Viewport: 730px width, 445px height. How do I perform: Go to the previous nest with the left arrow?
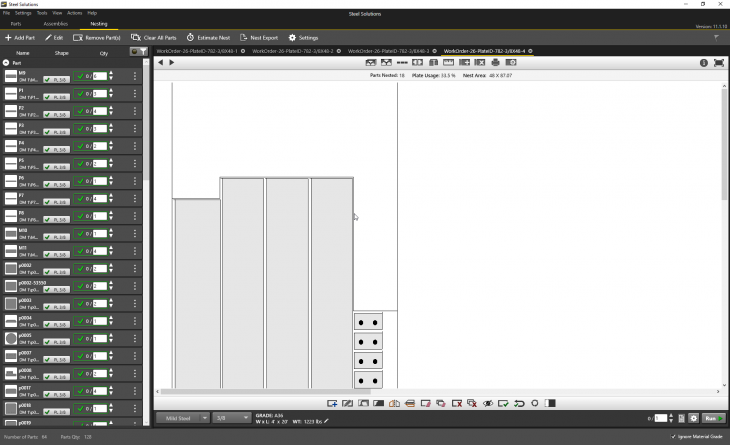coord(161,62)
